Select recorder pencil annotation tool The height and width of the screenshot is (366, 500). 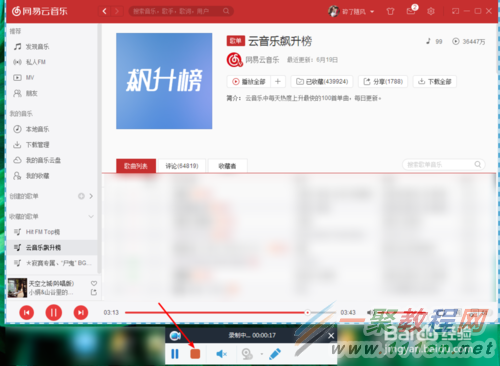click(275, 354)
